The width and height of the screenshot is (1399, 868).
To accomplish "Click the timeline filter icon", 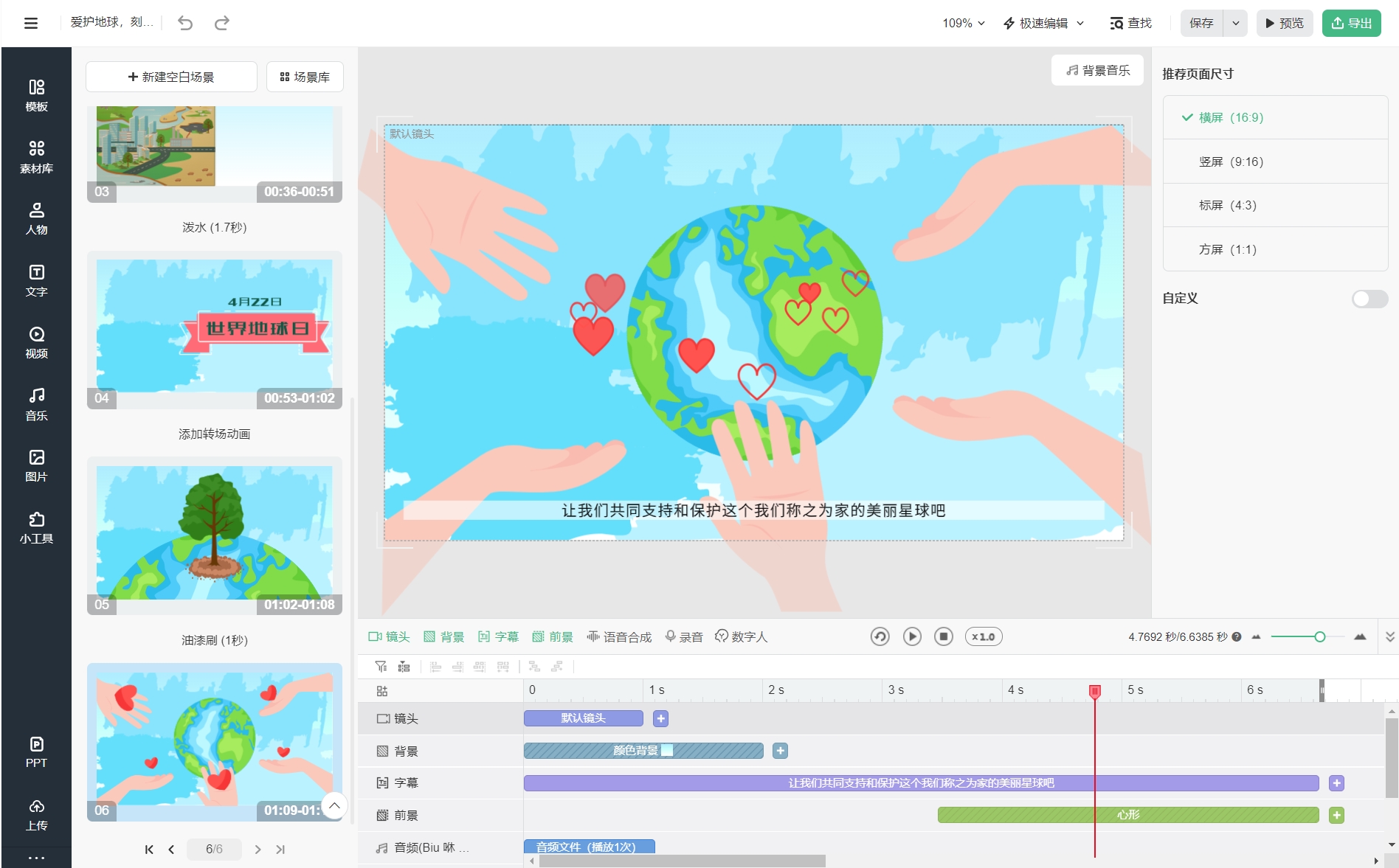I will (x=381, y=667).
